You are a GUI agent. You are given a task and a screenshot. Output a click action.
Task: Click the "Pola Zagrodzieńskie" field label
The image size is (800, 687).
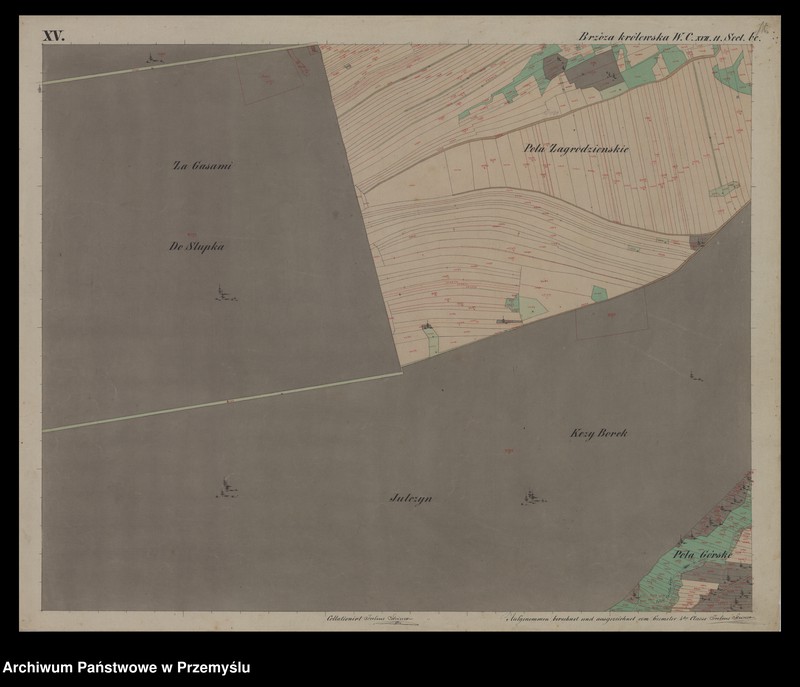point(577,147)
